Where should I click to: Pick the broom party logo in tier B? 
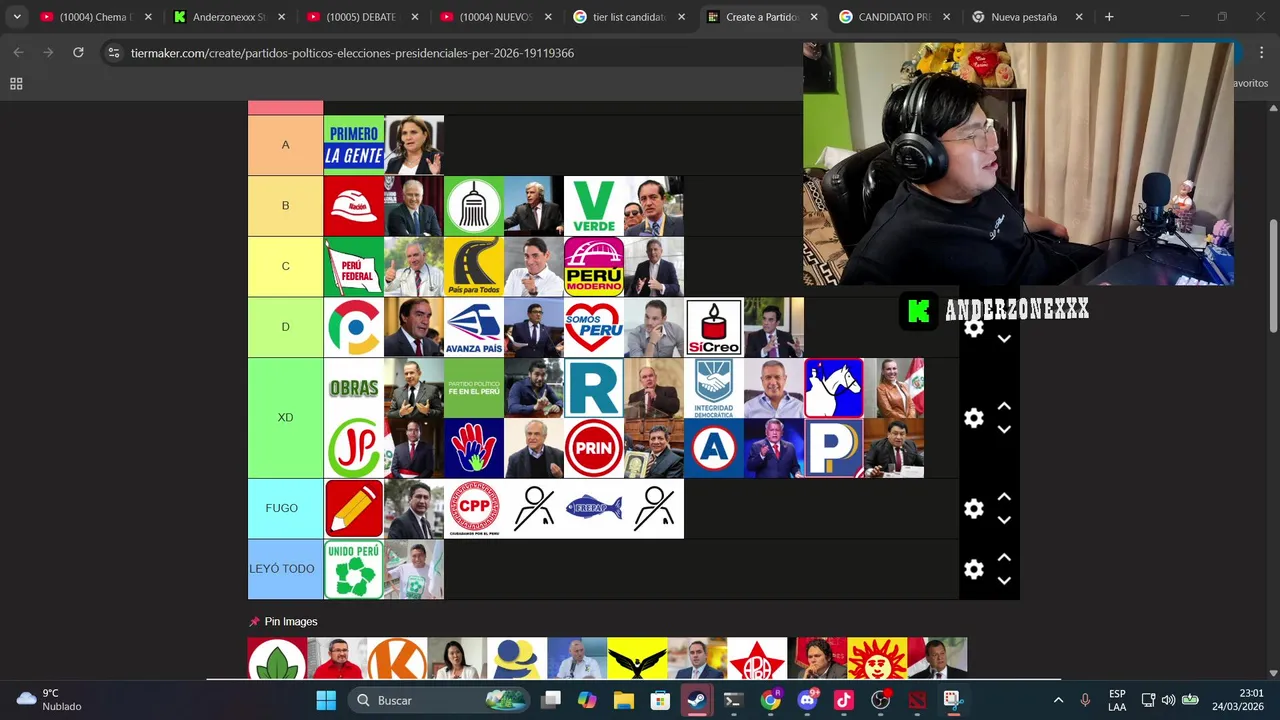474,206
